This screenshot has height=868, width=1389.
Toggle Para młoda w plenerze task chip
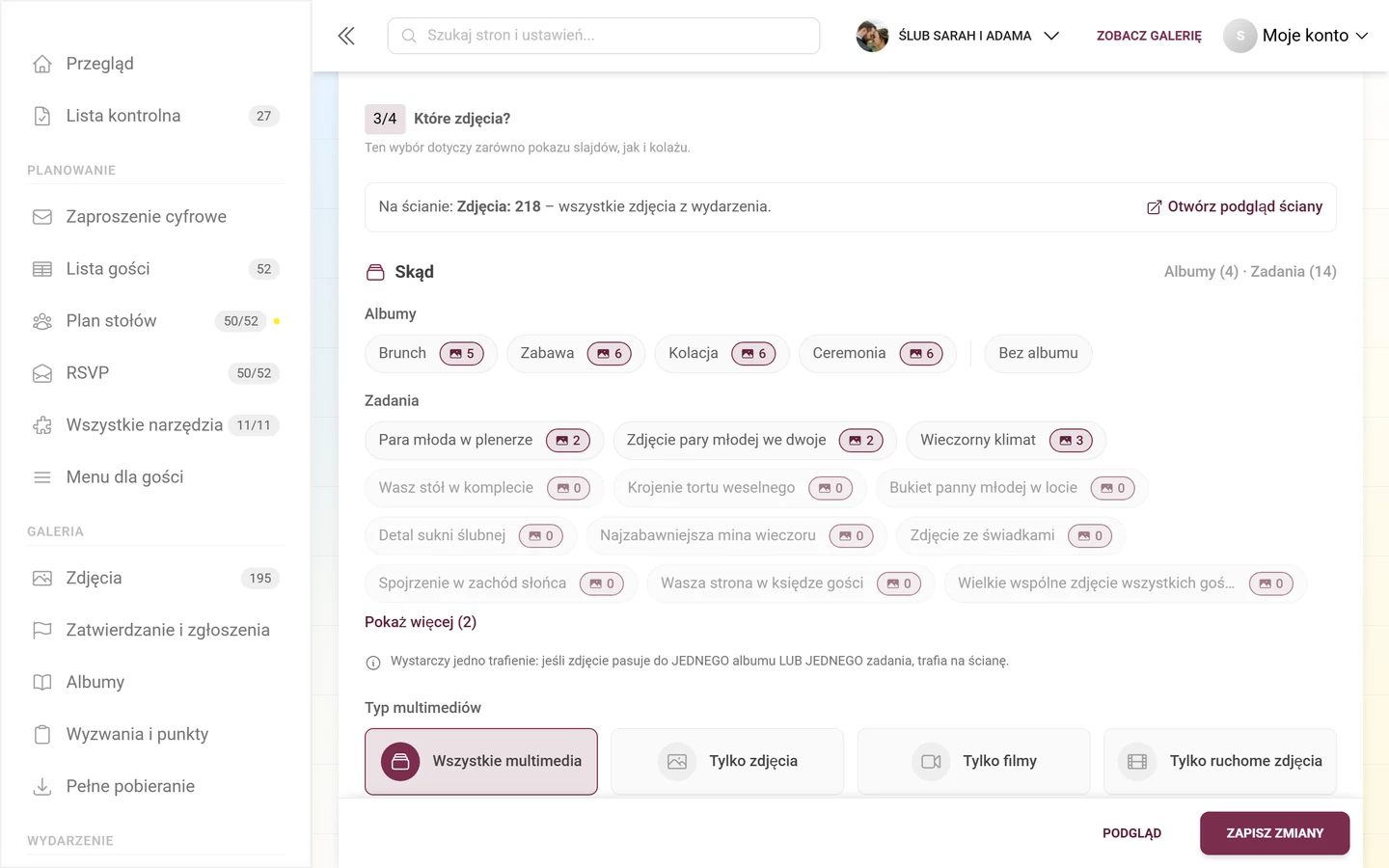pyautogui.click(x=484, y=441)
